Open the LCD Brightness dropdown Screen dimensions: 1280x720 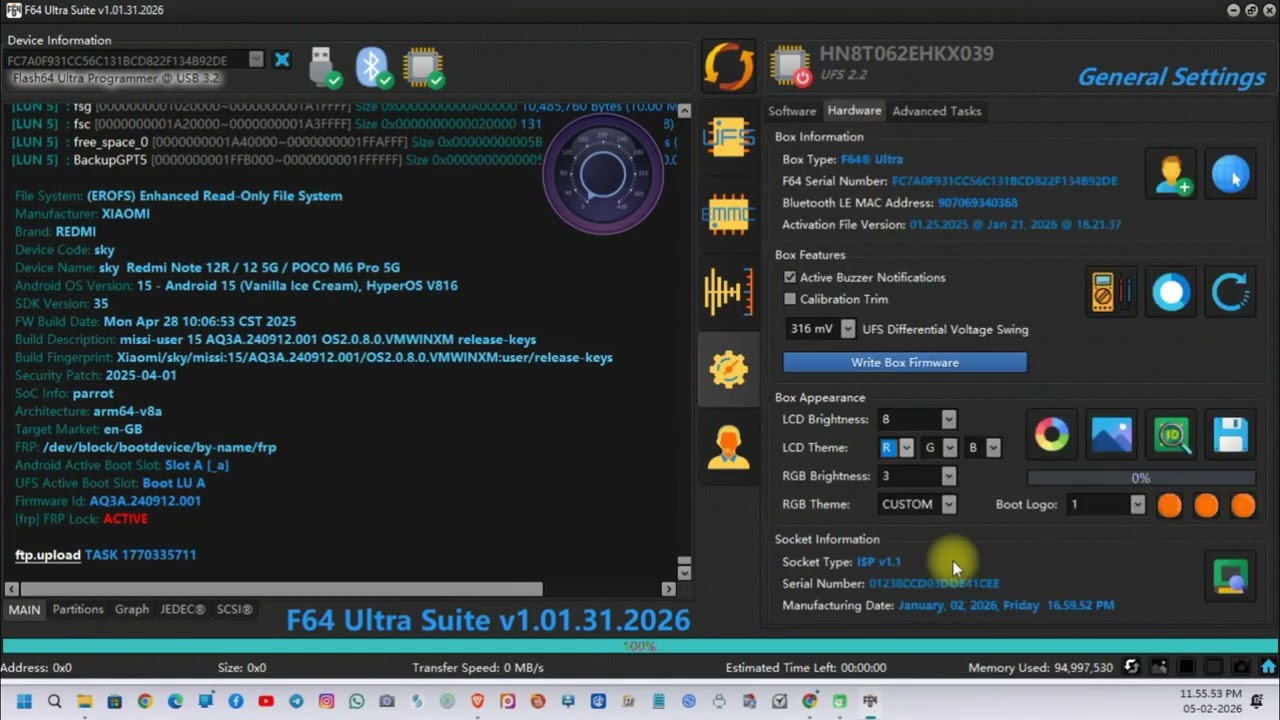[949, 419]
